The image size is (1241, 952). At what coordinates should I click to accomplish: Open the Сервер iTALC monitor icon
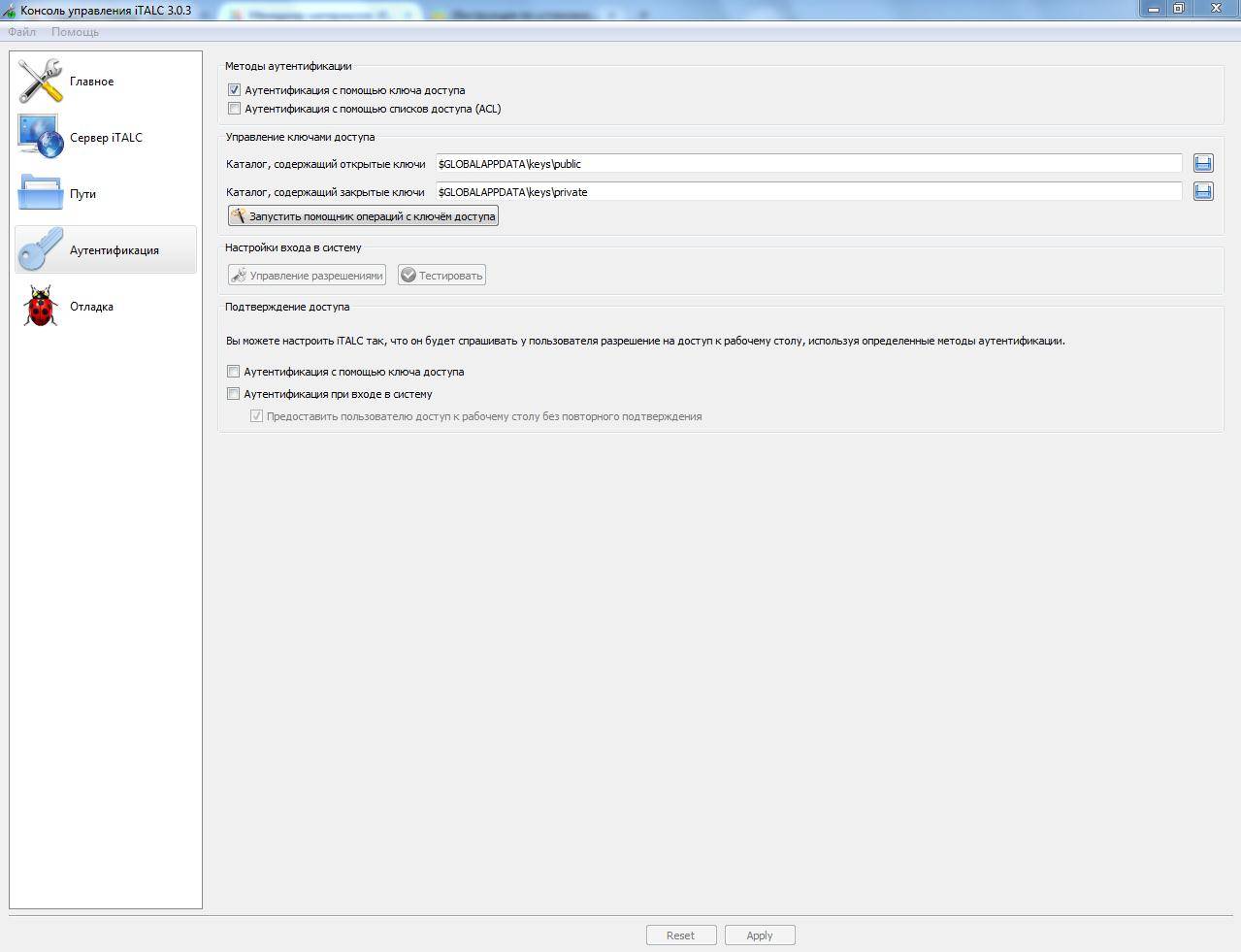click(x=40, y=137)
